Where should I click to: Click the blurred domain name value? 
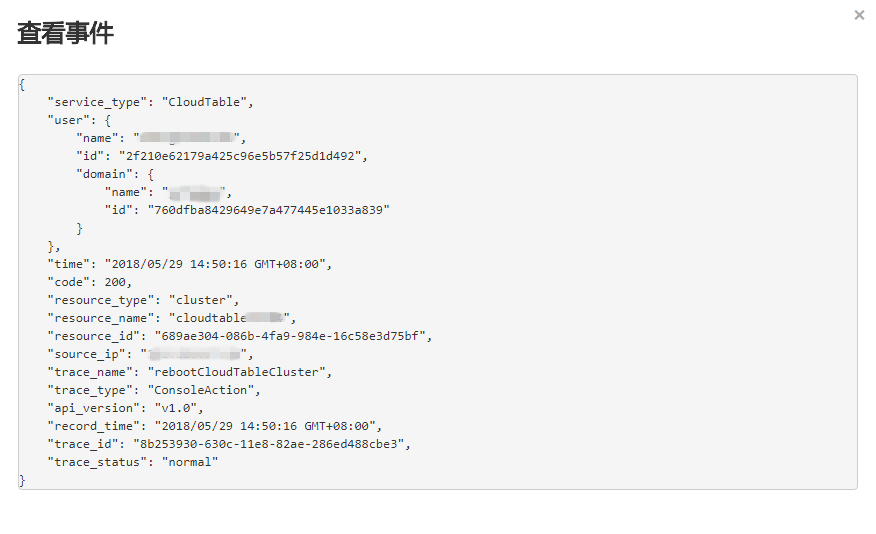[196, 192]
